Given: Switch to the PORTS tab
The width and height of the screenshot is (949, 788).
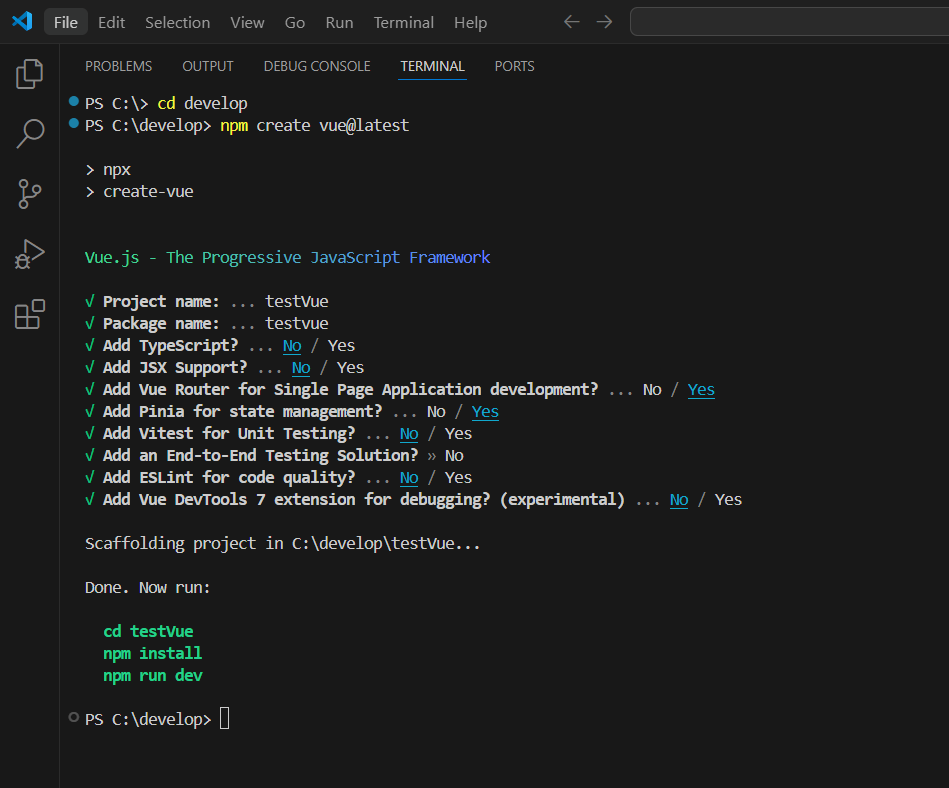Looking at the screenshot, I should pos(514,66).
